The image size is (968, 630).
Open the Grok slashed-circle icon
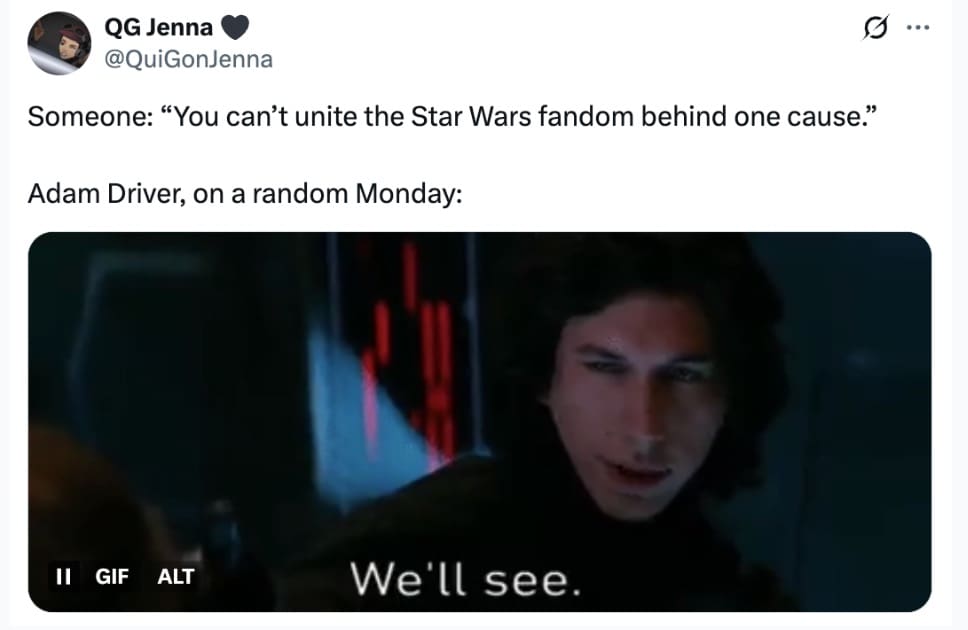876,28
